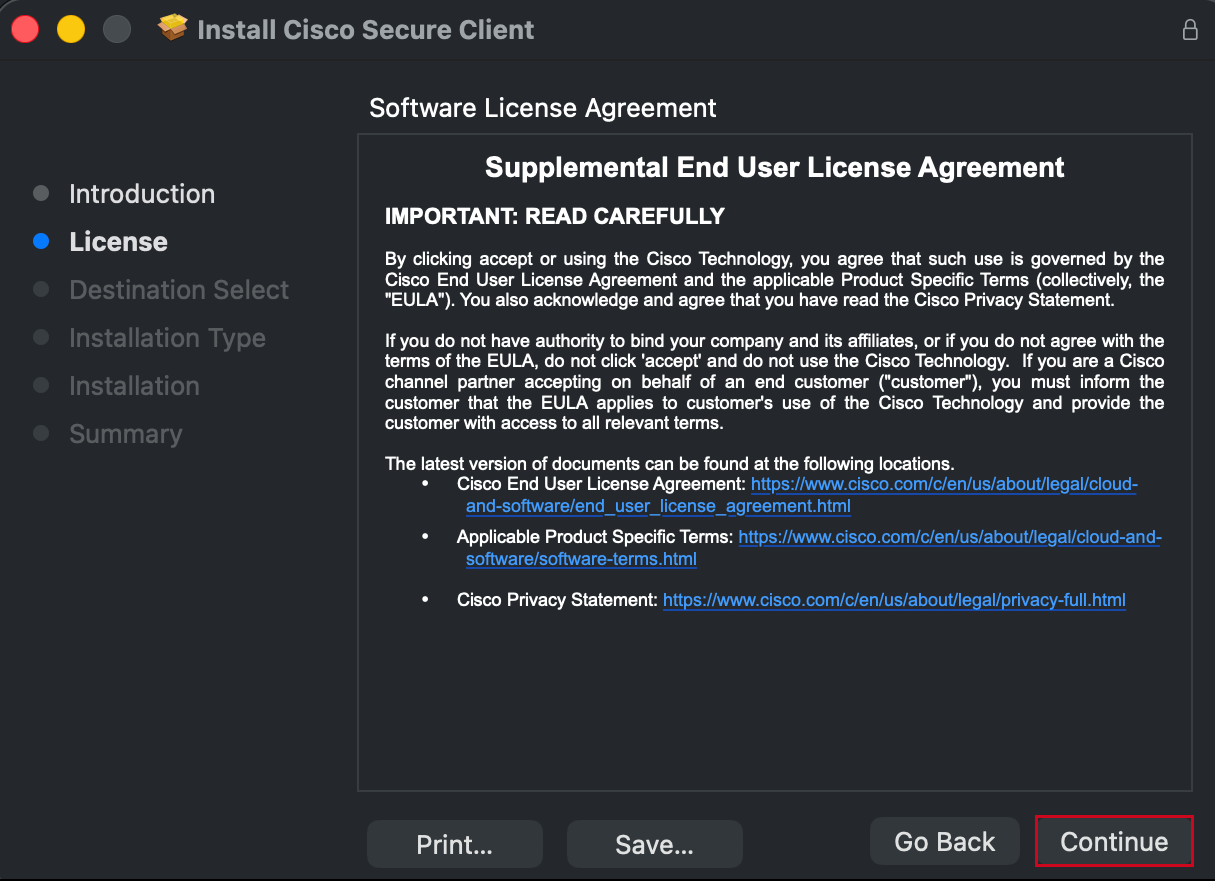Select the Summary step in sidebar
Viewport: 1215px width, 881px height.
click(126, 434)
